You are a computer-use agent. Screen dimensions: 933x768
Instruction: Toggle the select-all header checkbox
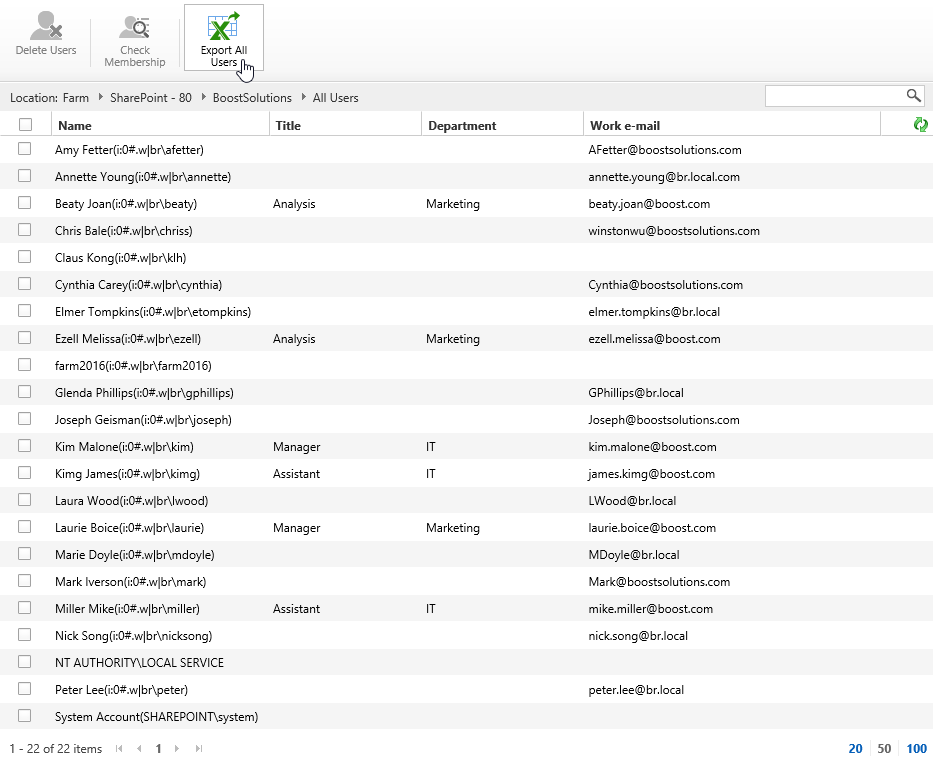(25, 125)
